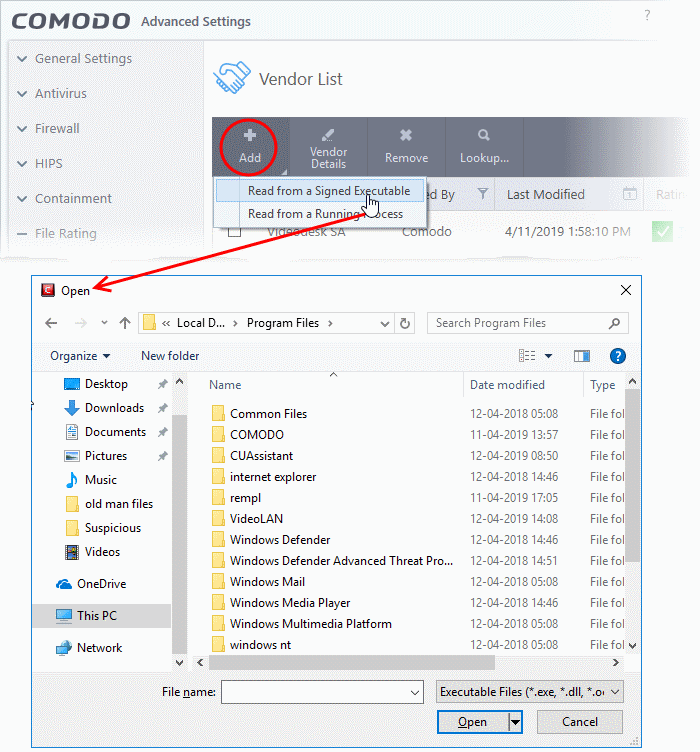
Task: Go up one folder level
Action: pyautogui.click(x=125, y=323)
